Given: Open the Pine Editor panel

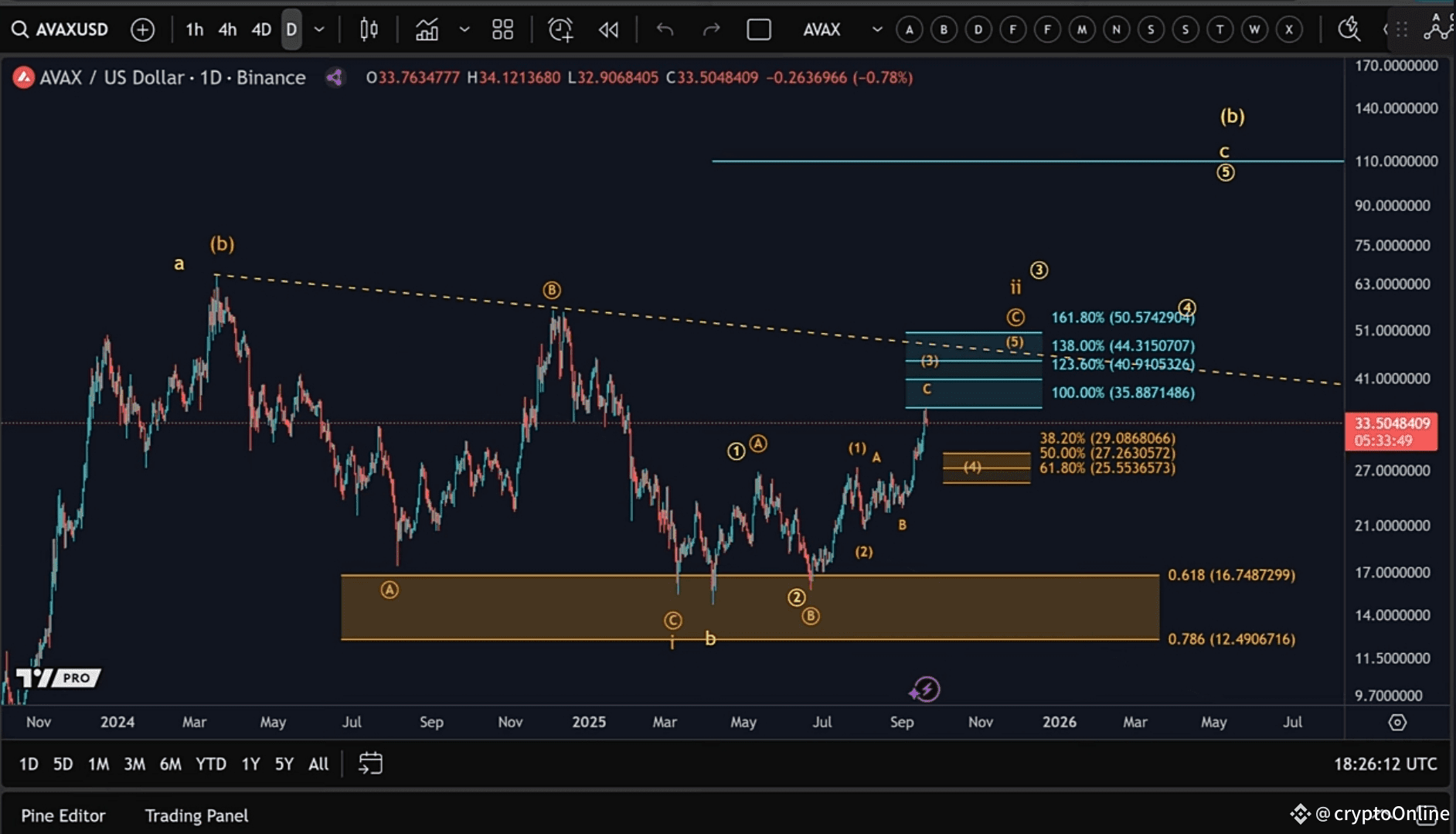Looking at the screenshot, I should coord(63,815).
